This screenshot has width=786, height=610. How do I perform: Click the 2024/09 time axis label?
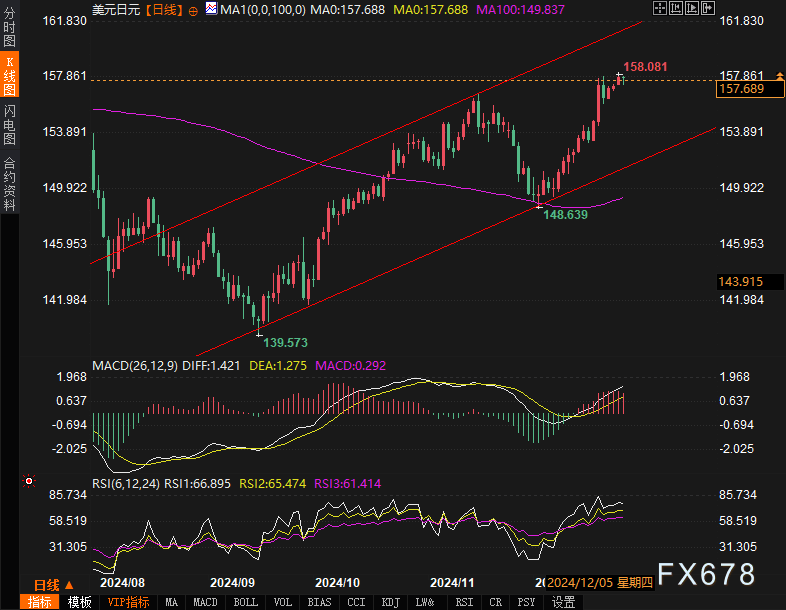point(233,582)
